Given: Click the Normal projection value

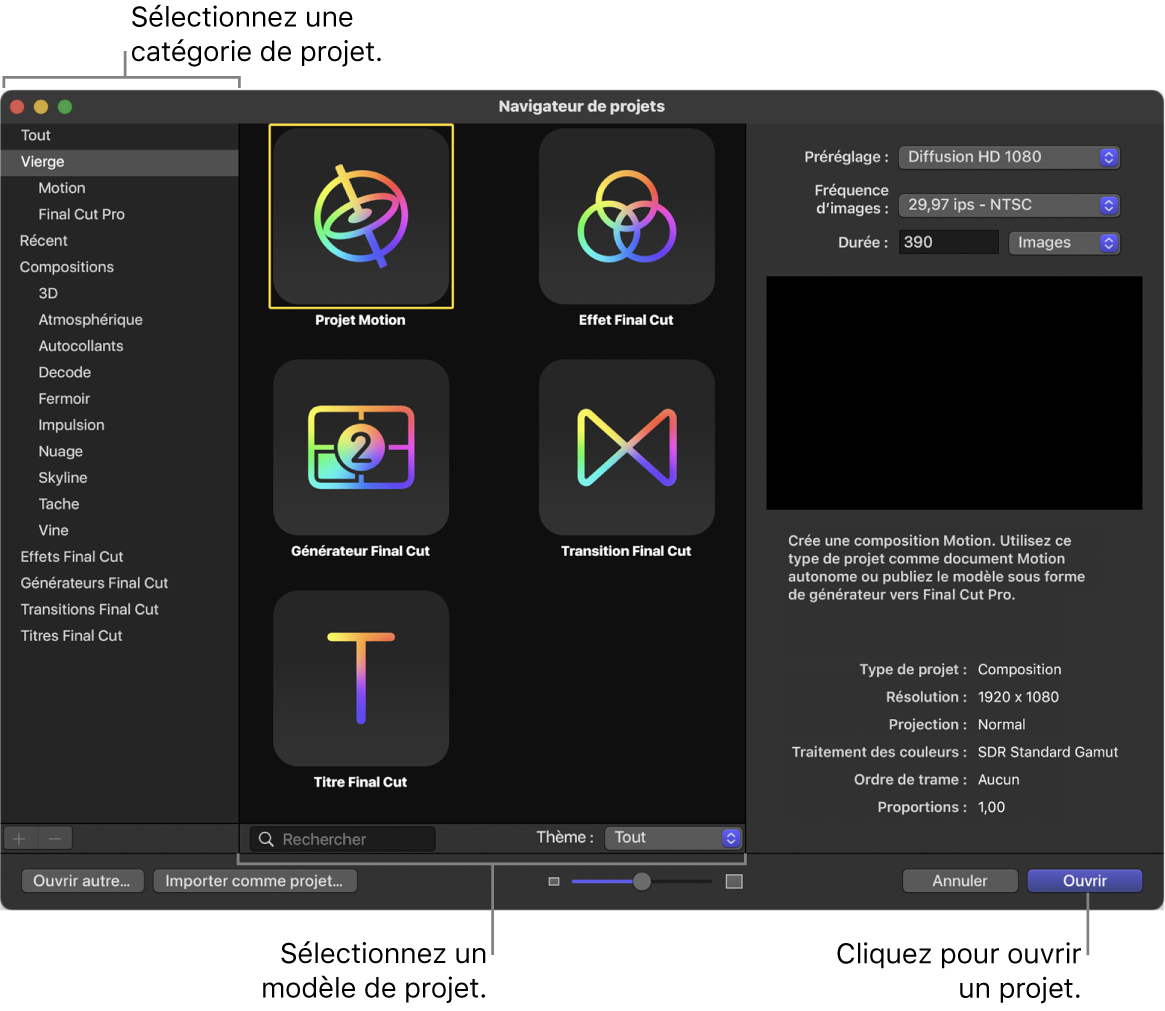Looking at the screenshot, I should click(x=1002, y=724).
